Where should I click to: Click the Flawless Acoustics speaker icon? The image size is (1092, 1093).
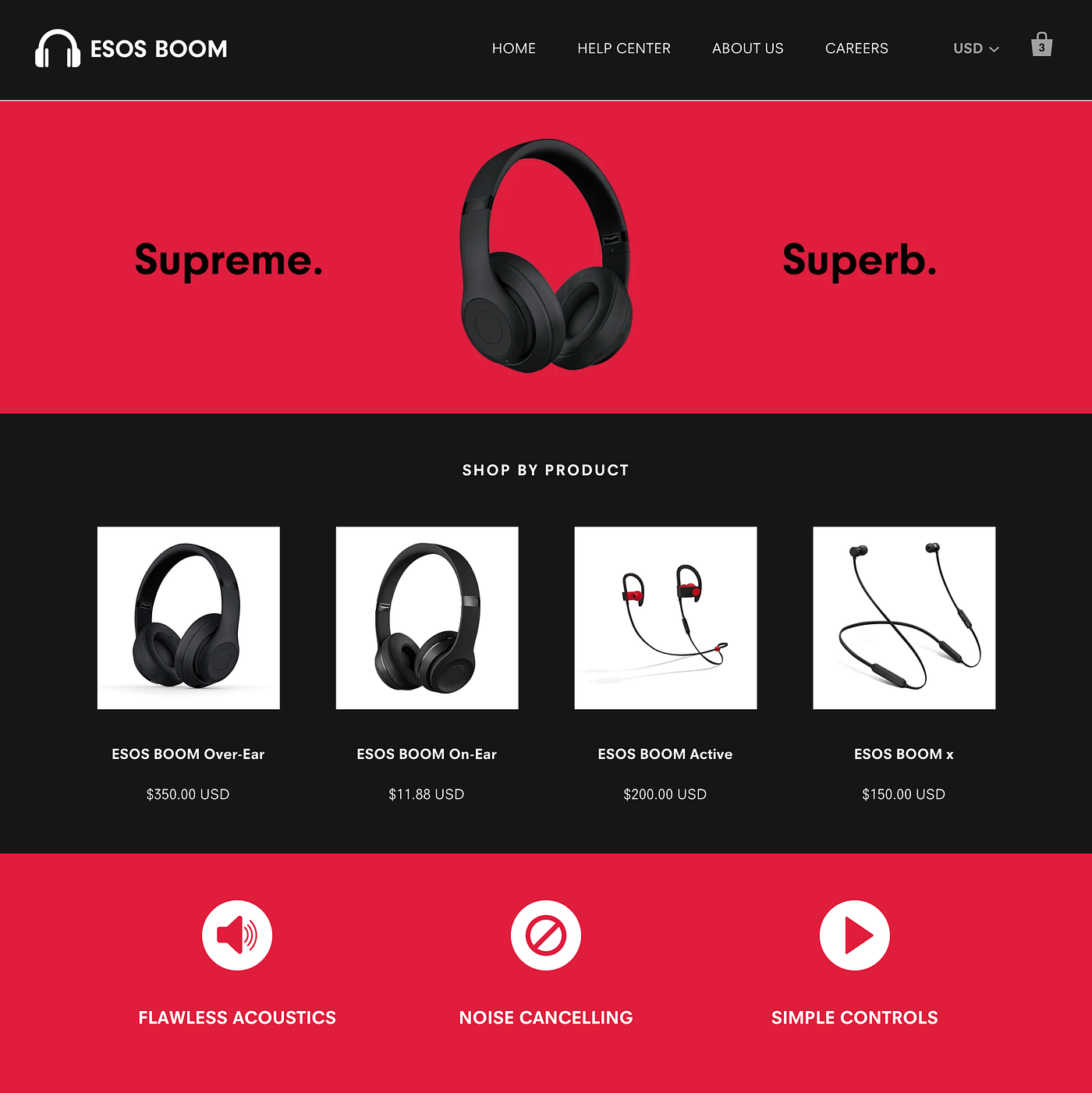pos(237,935)
